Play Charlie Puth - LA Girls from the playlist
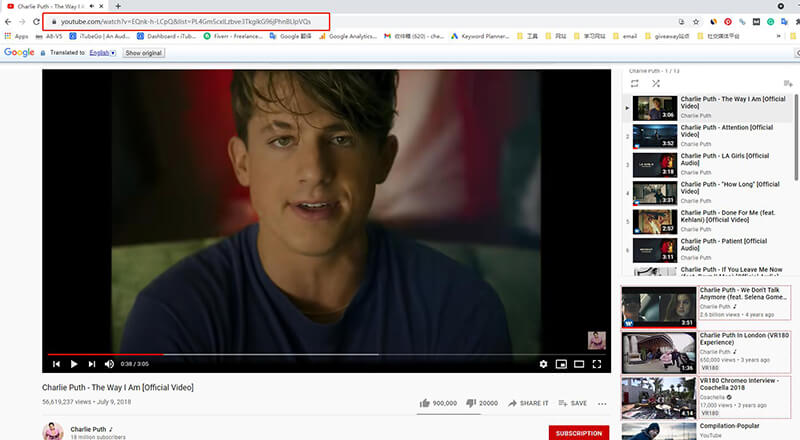The image size is (800, 440). 709,164
